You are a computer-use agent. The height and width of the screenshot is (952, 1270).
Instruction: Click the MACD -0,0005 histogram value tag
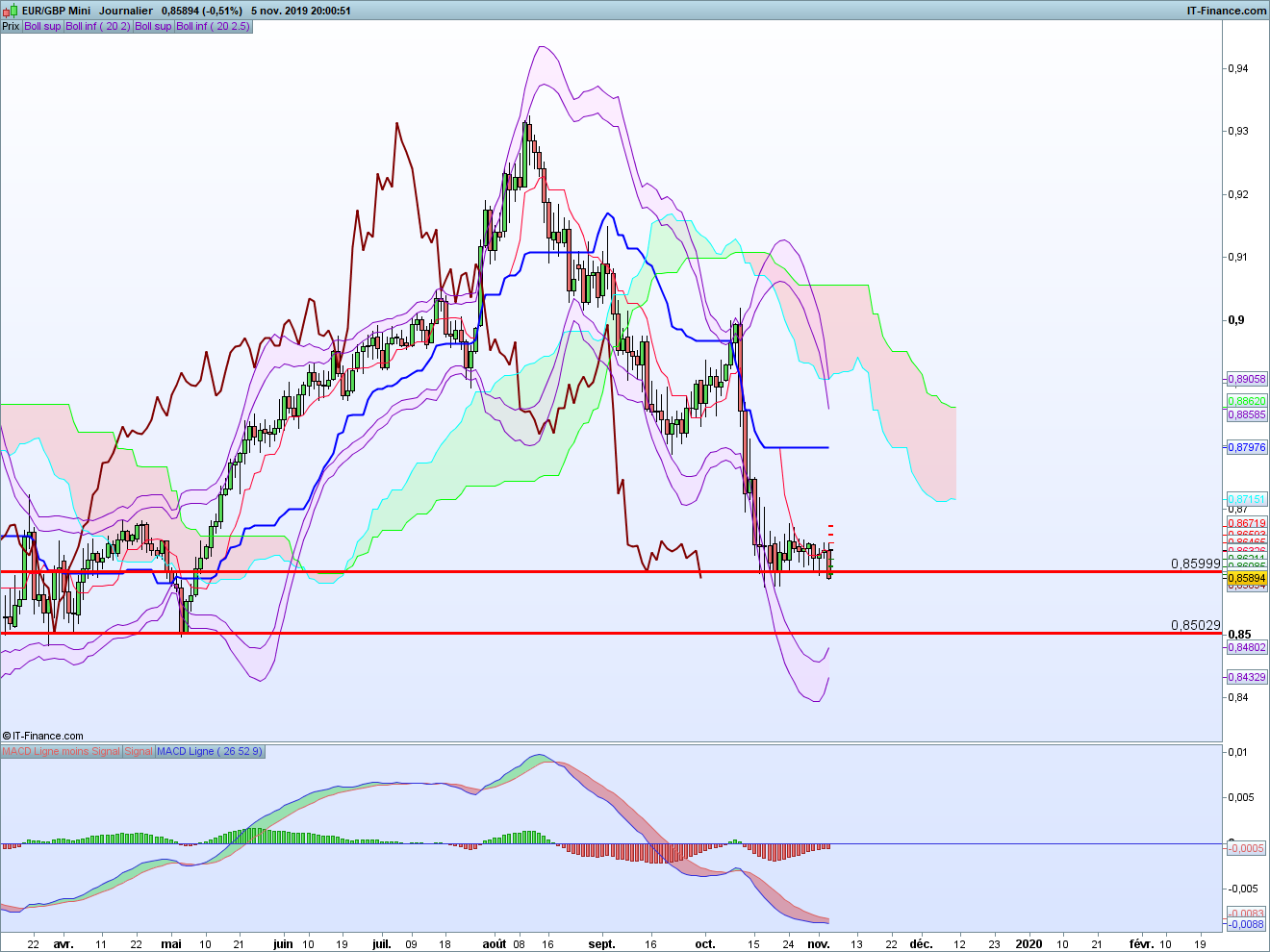pos(1247,848)
